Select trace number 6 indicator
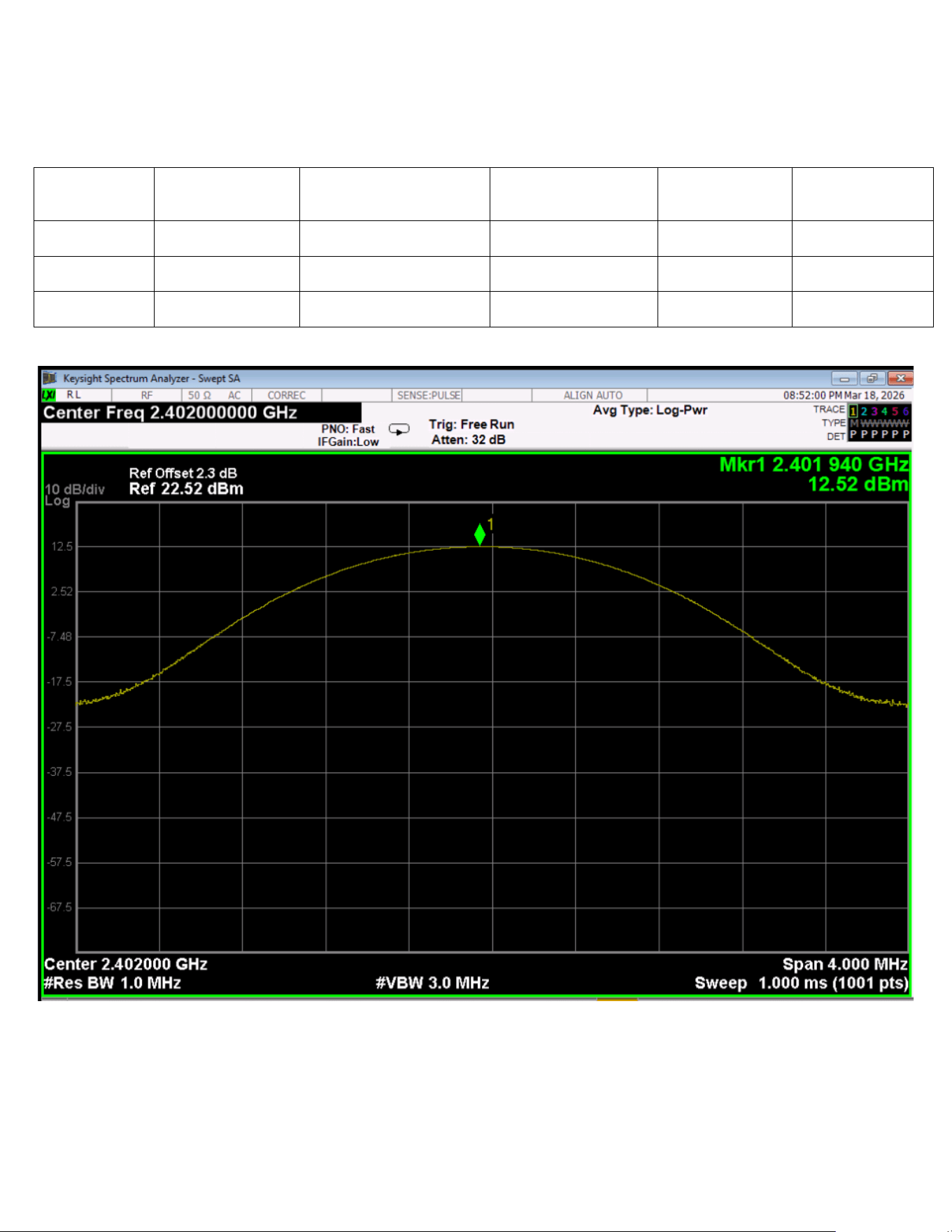The width and height of the screenshot is (952, 1232). (906, 411)
